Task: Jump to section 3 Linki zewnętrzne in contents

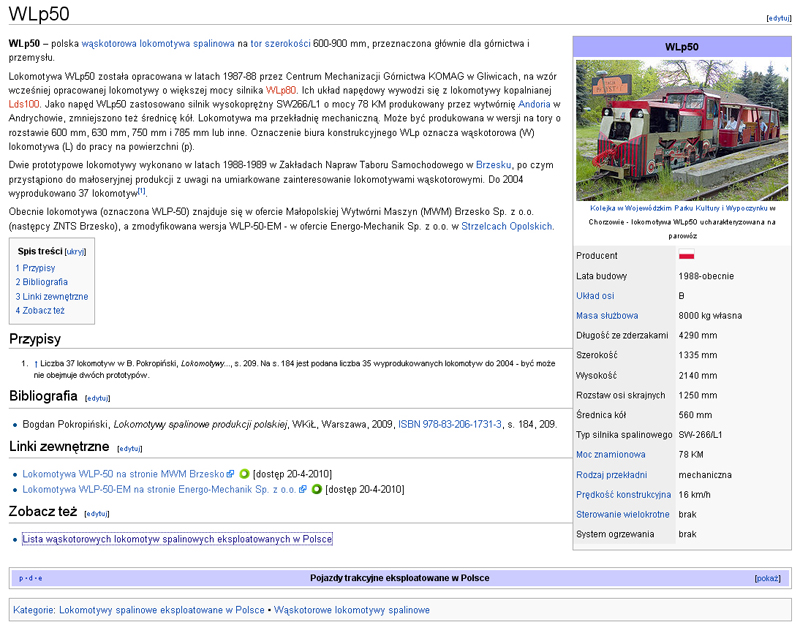Action: [x=52, y=296]
